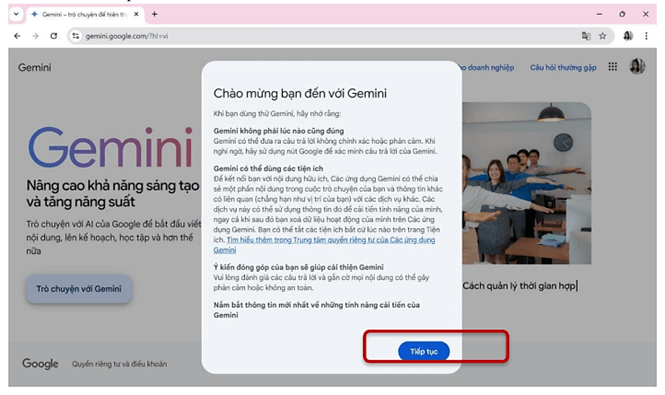665x395 pixels.
Task: Click the large colorful Gemini wordmark
Action: (110, 147)
